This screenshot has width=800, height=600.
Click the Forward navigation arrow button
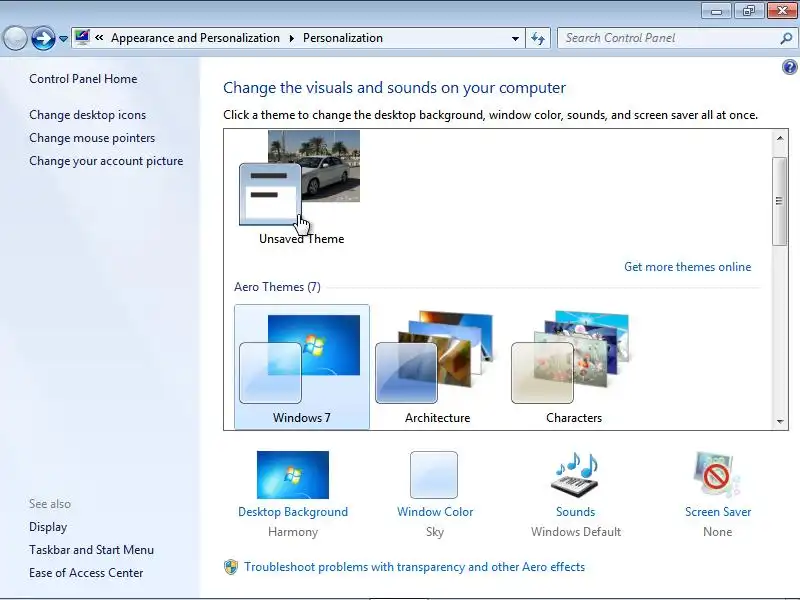point(43,38)
